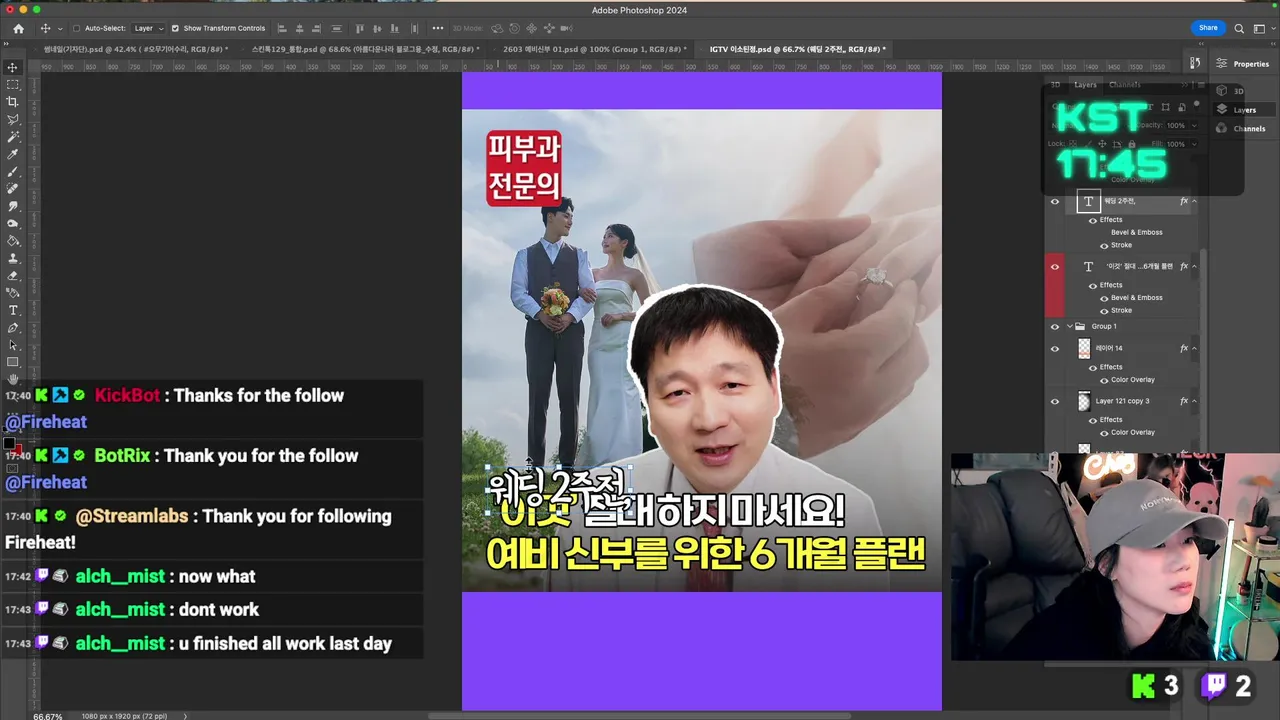Collapse effects on red-tagged '이것' layer
The height and width of the screenshot is (720, 1280).
[x=1194, y=267]
